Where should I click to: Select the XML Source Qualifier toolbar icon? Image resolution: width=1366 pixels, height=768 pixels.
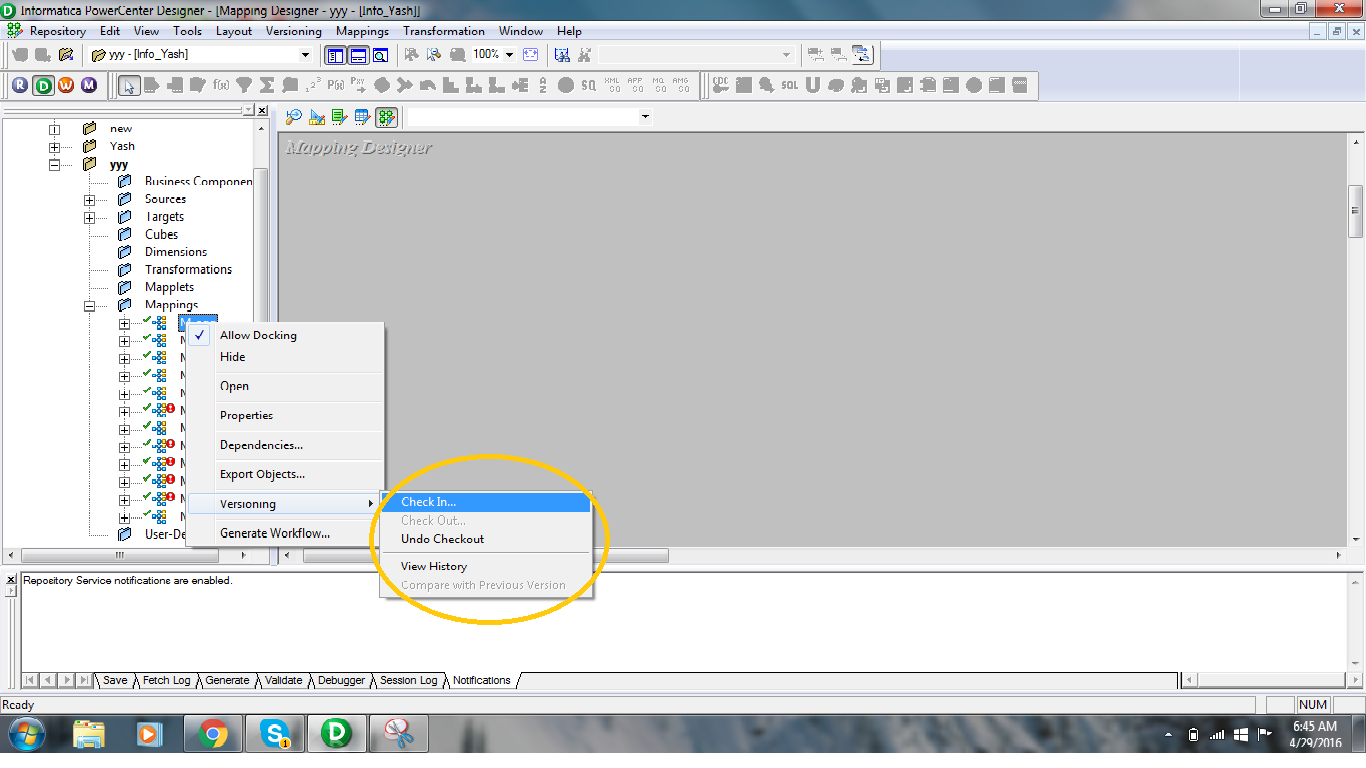tap(614, 86)
